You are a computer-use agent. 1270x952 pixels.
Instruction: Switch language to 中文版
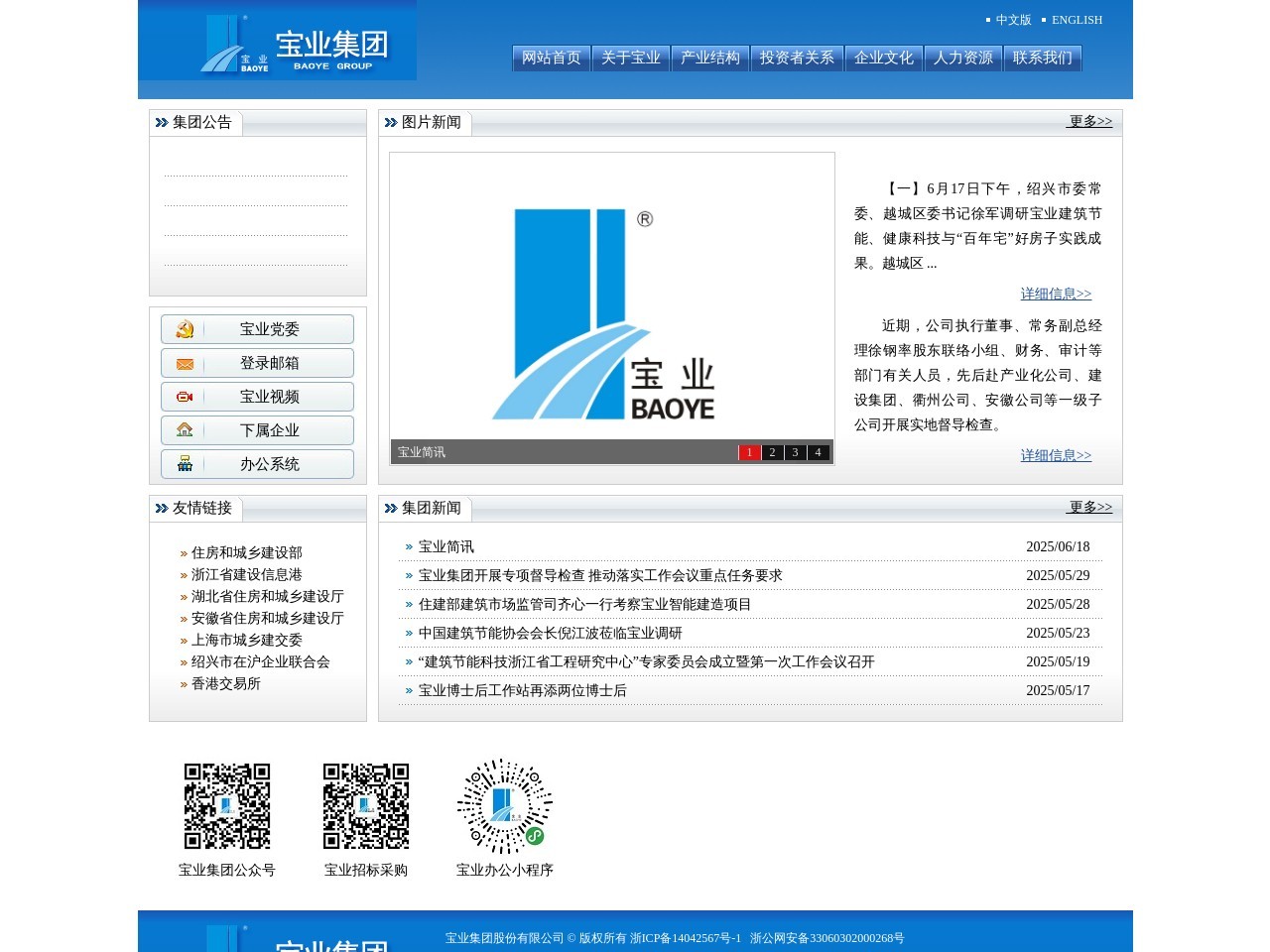(1014, 20)
